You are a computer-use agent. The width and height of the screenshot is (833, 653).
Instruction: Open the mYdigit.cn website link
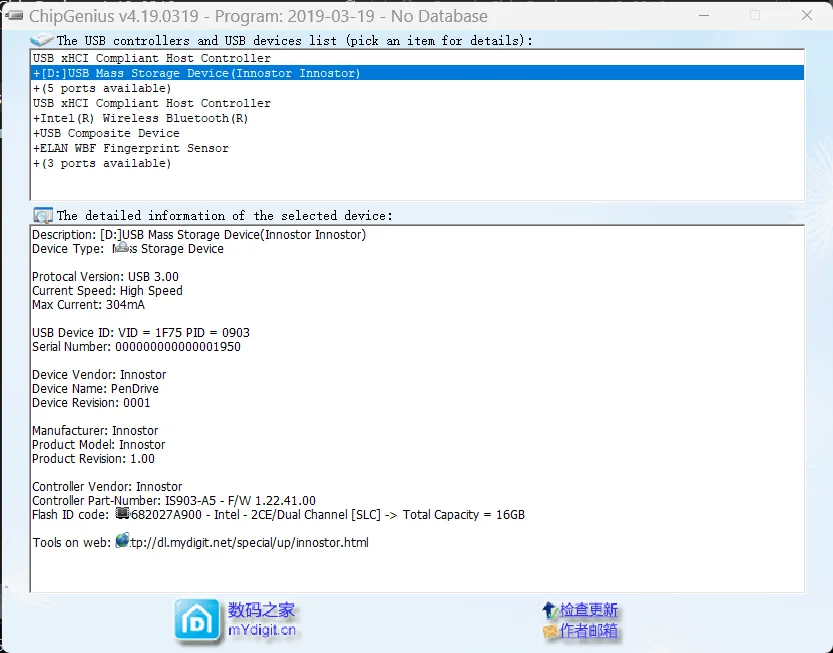[x=261, y=631]
